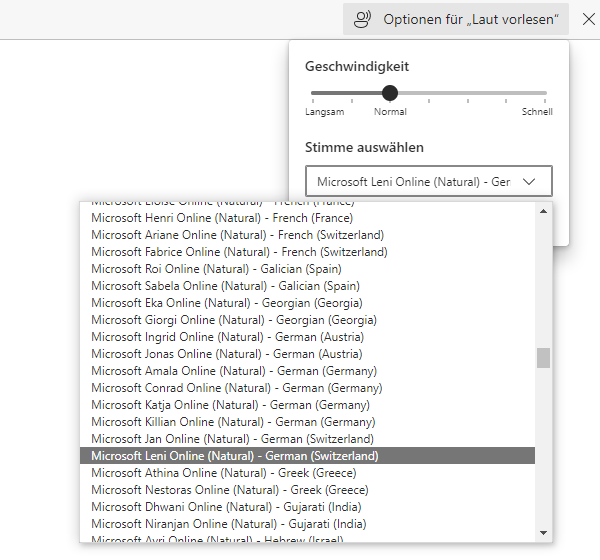Select highlighted Microsoft Leni German (Switzerland)

(307, 456)
